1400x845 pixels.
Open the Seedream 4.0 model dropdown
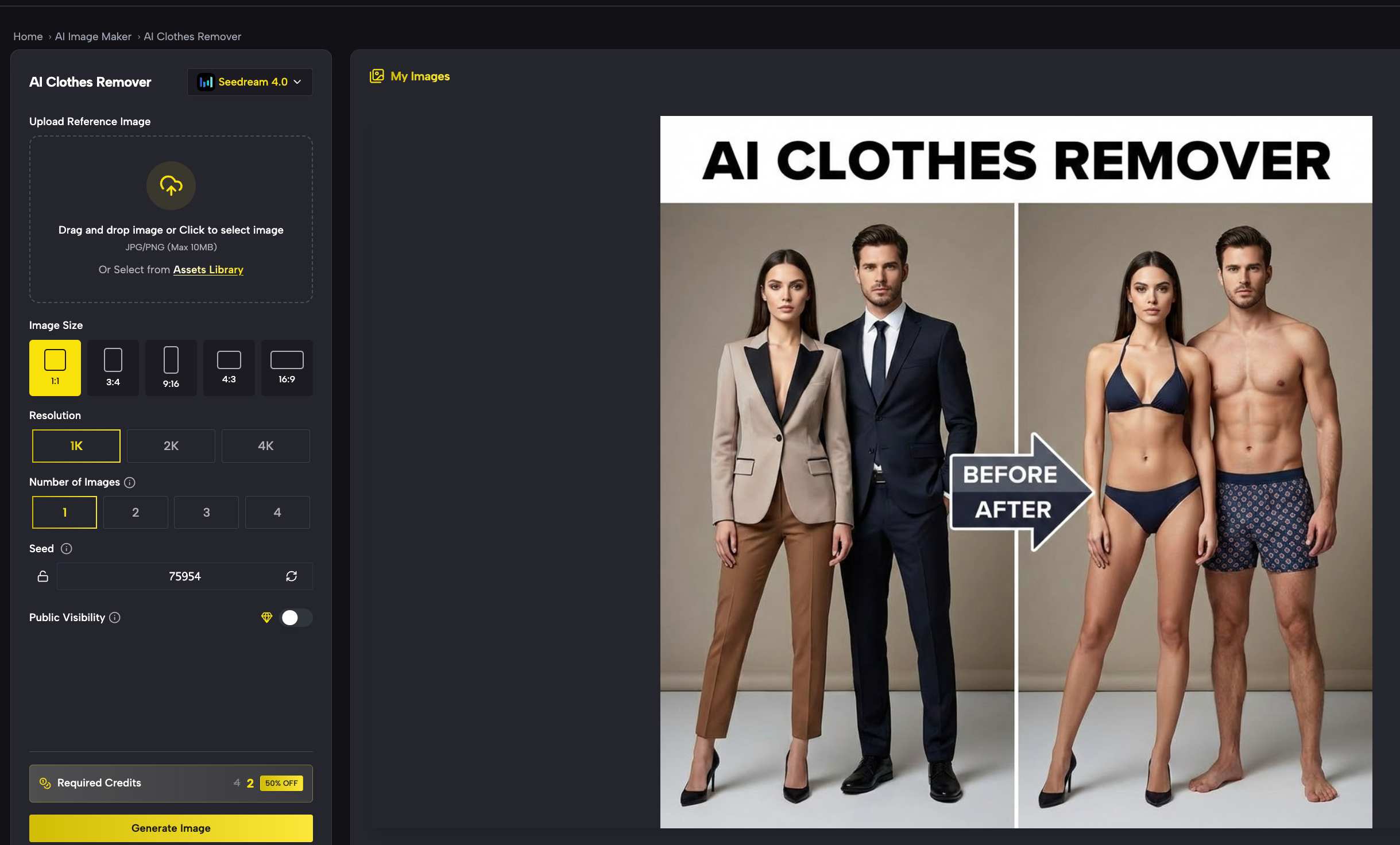(249, 82)
